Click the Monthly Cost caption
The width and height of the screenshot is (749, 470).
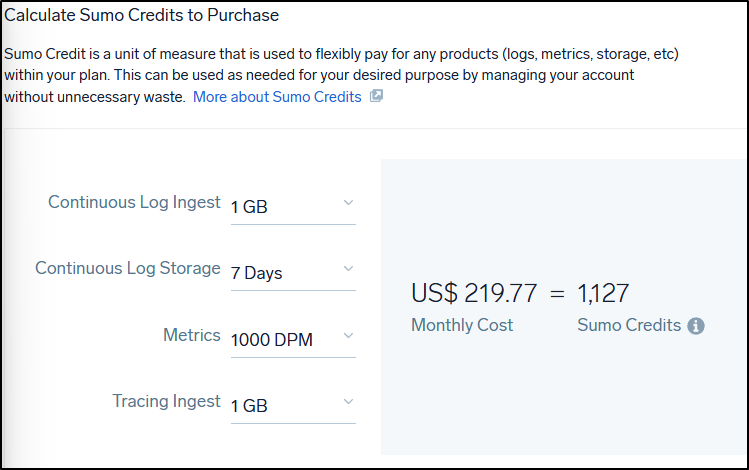(x=462, y=325)
